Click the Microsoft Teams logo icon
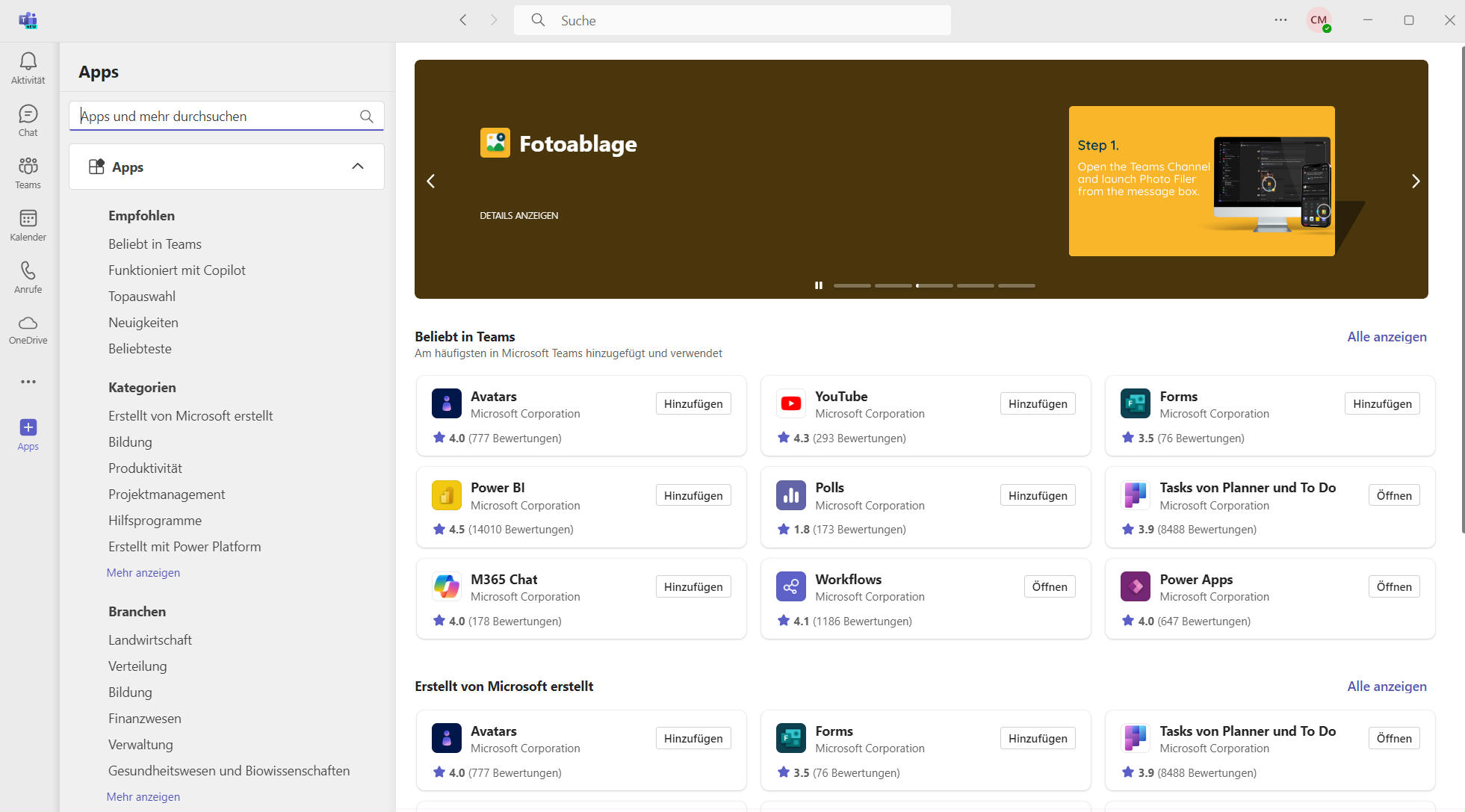Viewport: 1465px width, 812px height. coord(28,20)
